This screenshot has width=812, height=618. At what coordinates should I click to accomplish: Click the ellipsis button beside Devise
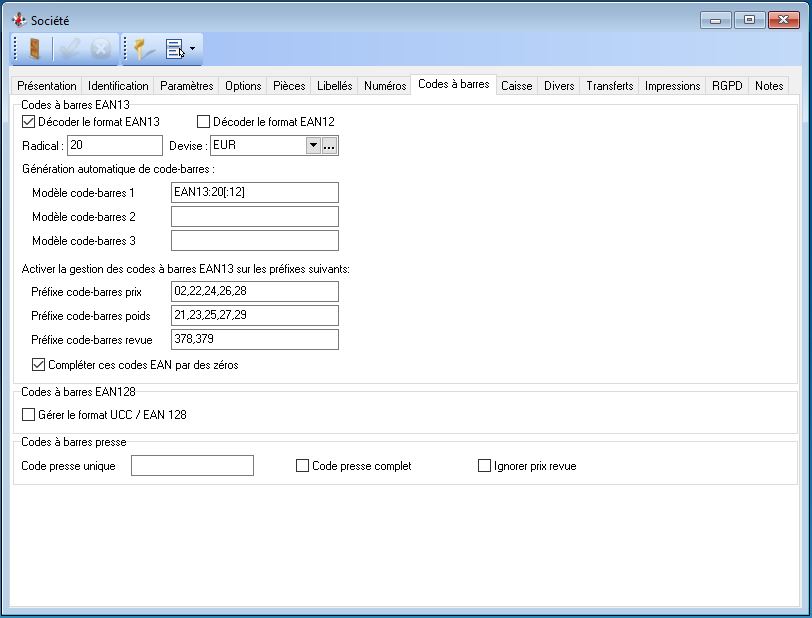[330, 146]
